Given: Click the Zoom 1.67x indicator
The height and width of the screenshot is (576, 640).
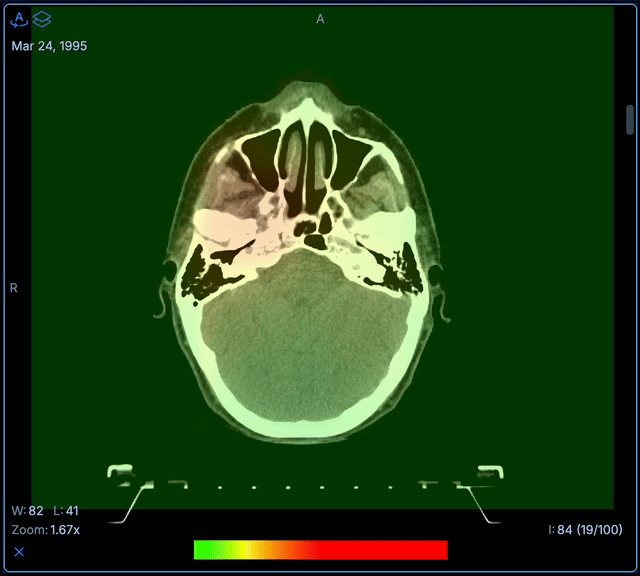Looking at the screenshot, I should [46, 529].
